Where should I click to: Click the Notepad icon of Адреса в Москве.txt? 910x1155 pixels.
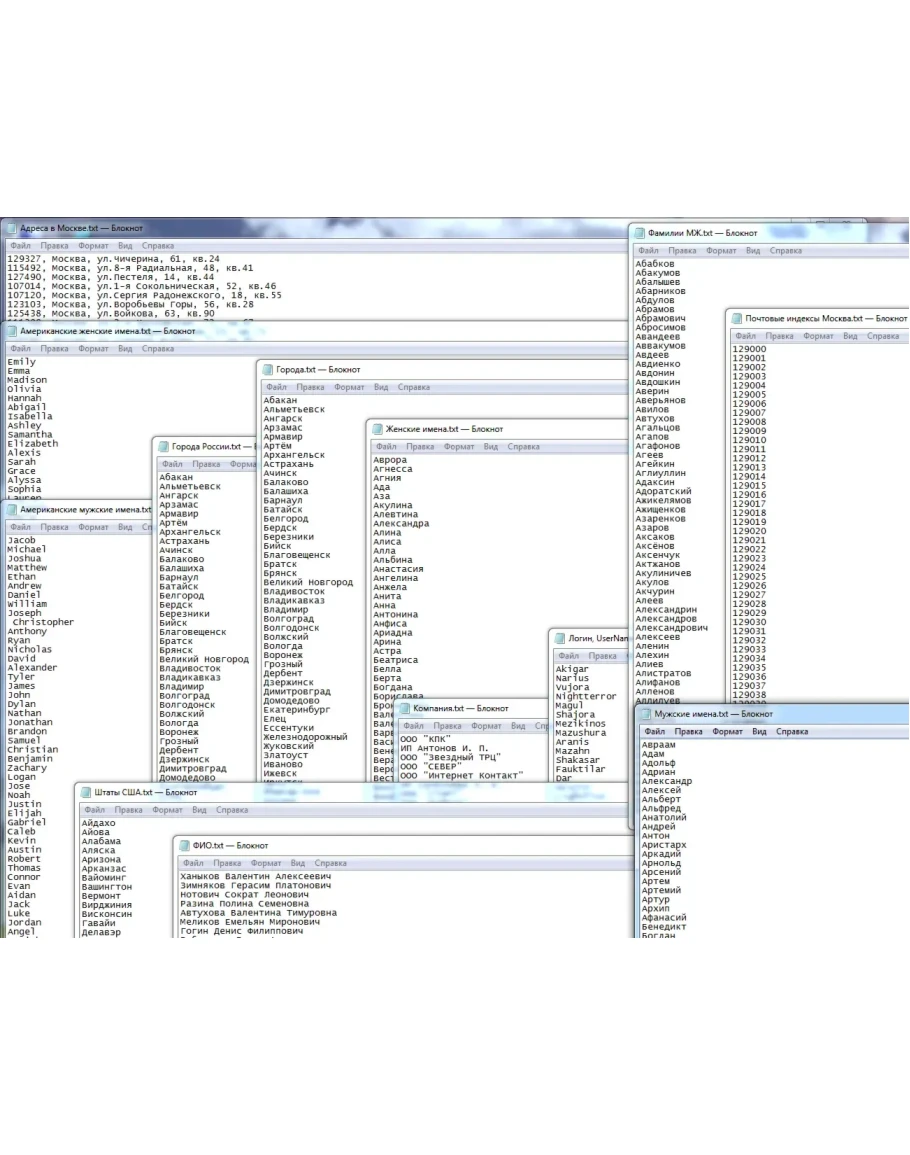coord(12,229)
